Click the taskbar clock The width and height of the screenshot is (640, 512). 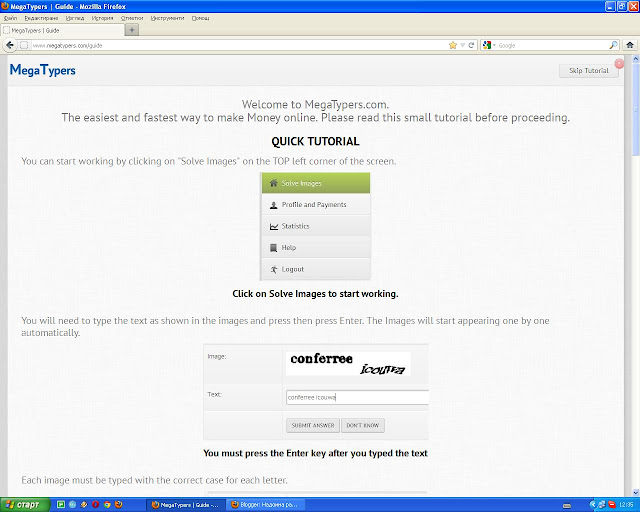point(627,505)
